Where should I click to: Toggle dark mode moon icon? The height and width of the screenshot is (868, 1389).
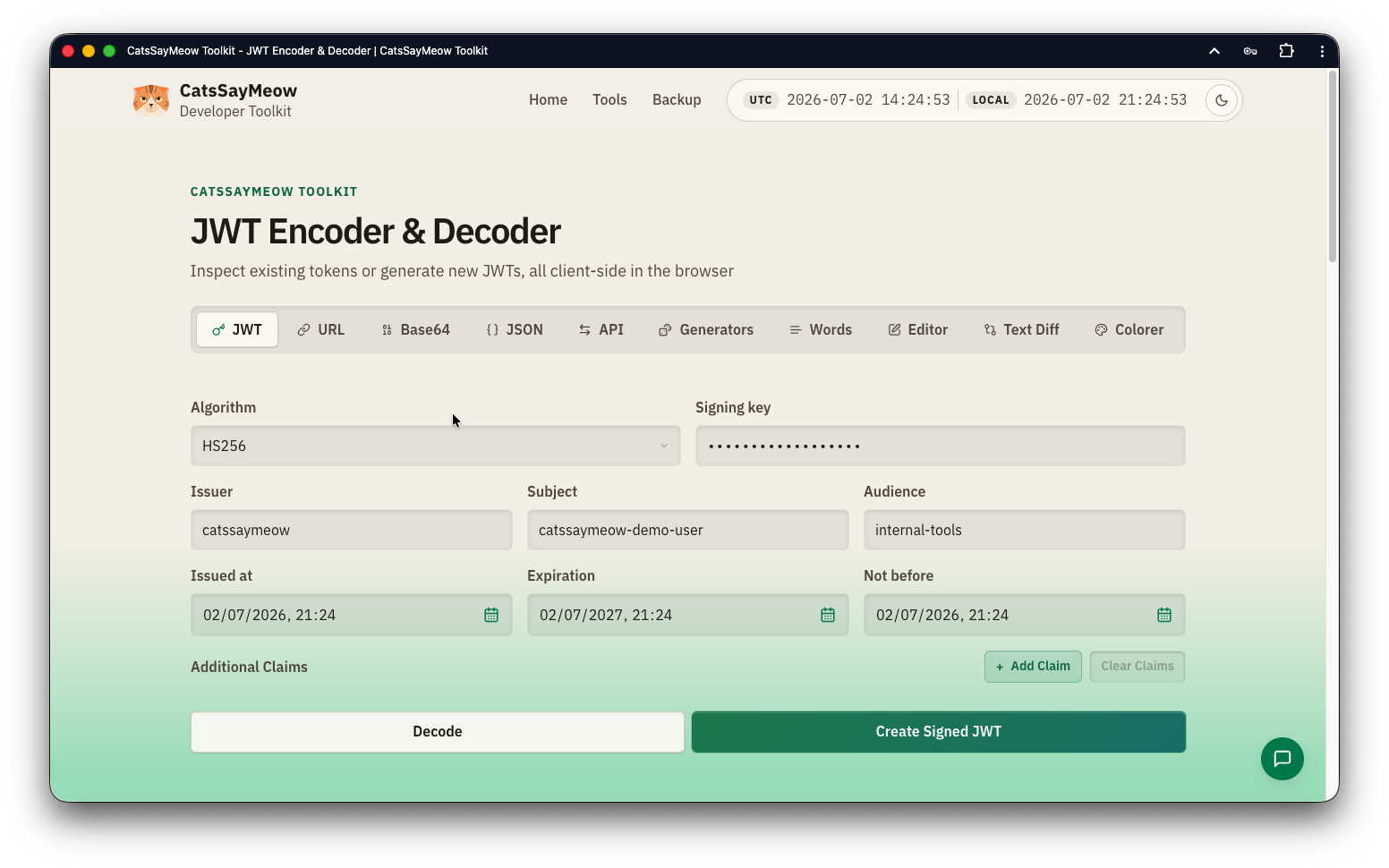pyautogui.click(x=1222, y=100)
